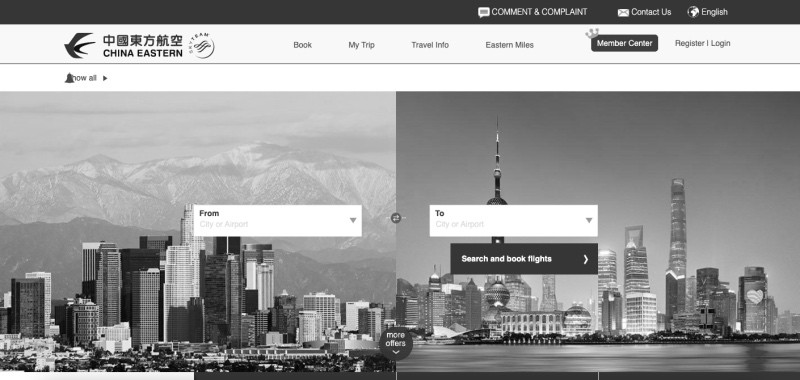
Task: Click the China Eastern bird logo
Action: (x=80, y=45)
